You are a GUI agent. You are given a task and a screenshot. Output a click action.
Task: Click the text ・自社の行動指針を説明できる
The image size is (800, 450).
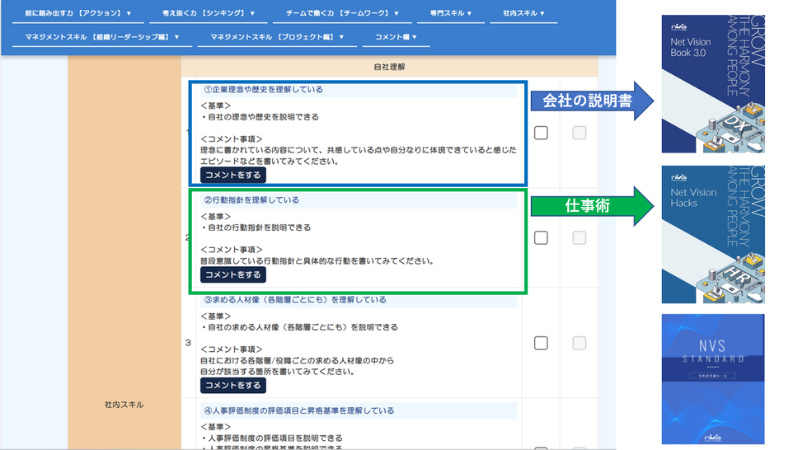(256, 228)
